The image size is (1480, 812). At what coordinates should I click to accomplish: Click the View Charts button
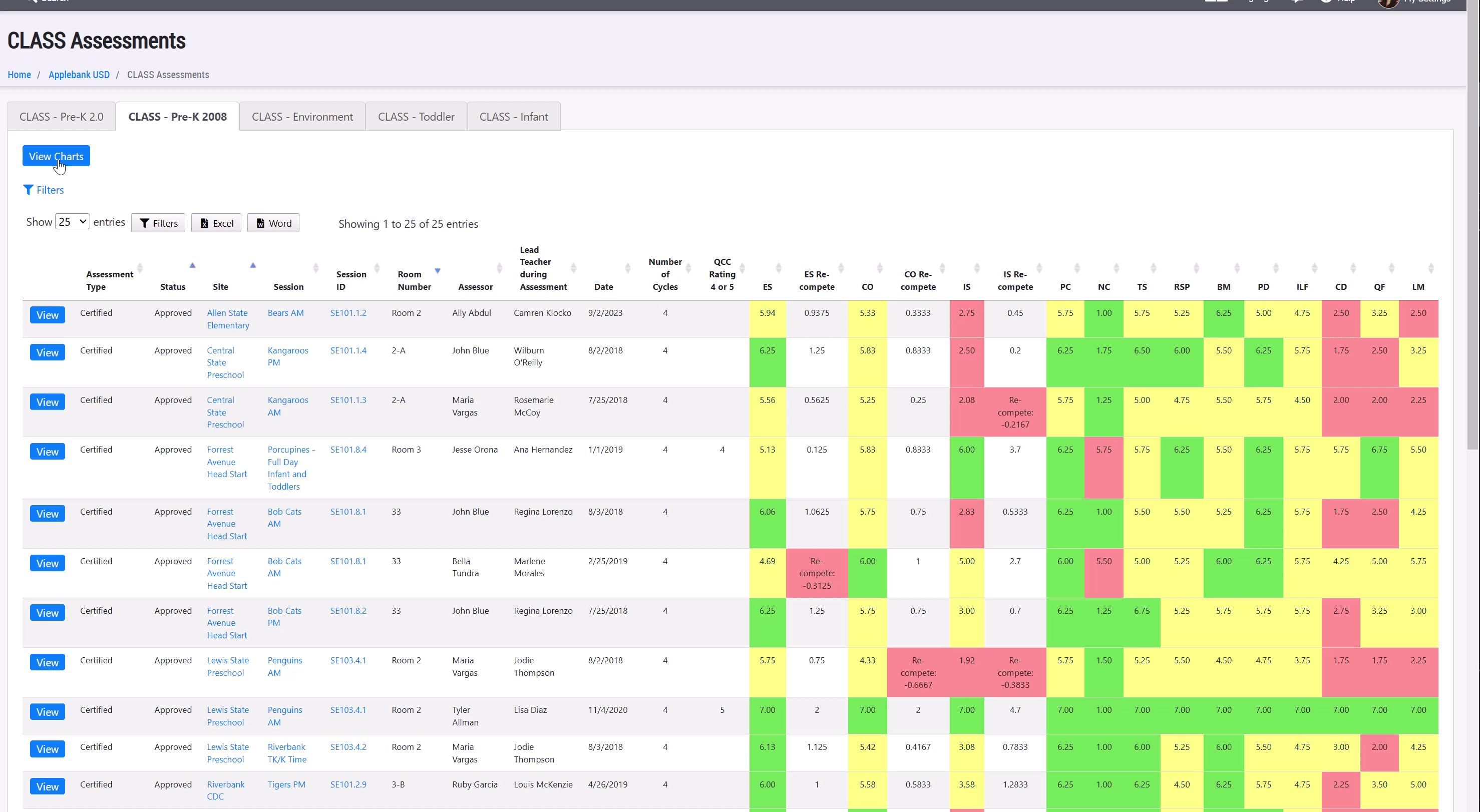[56, 156]
